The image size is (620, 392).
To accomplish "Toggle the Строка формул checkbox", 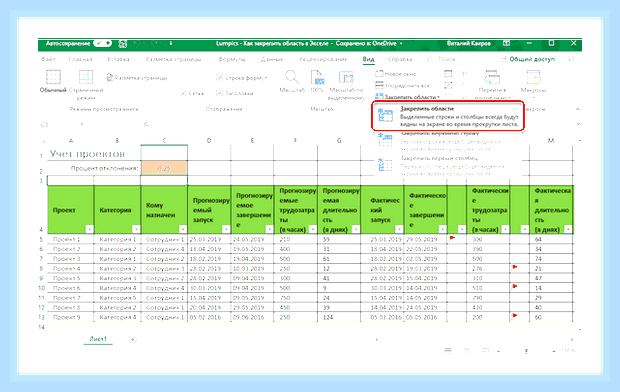I will pos(242,78).
